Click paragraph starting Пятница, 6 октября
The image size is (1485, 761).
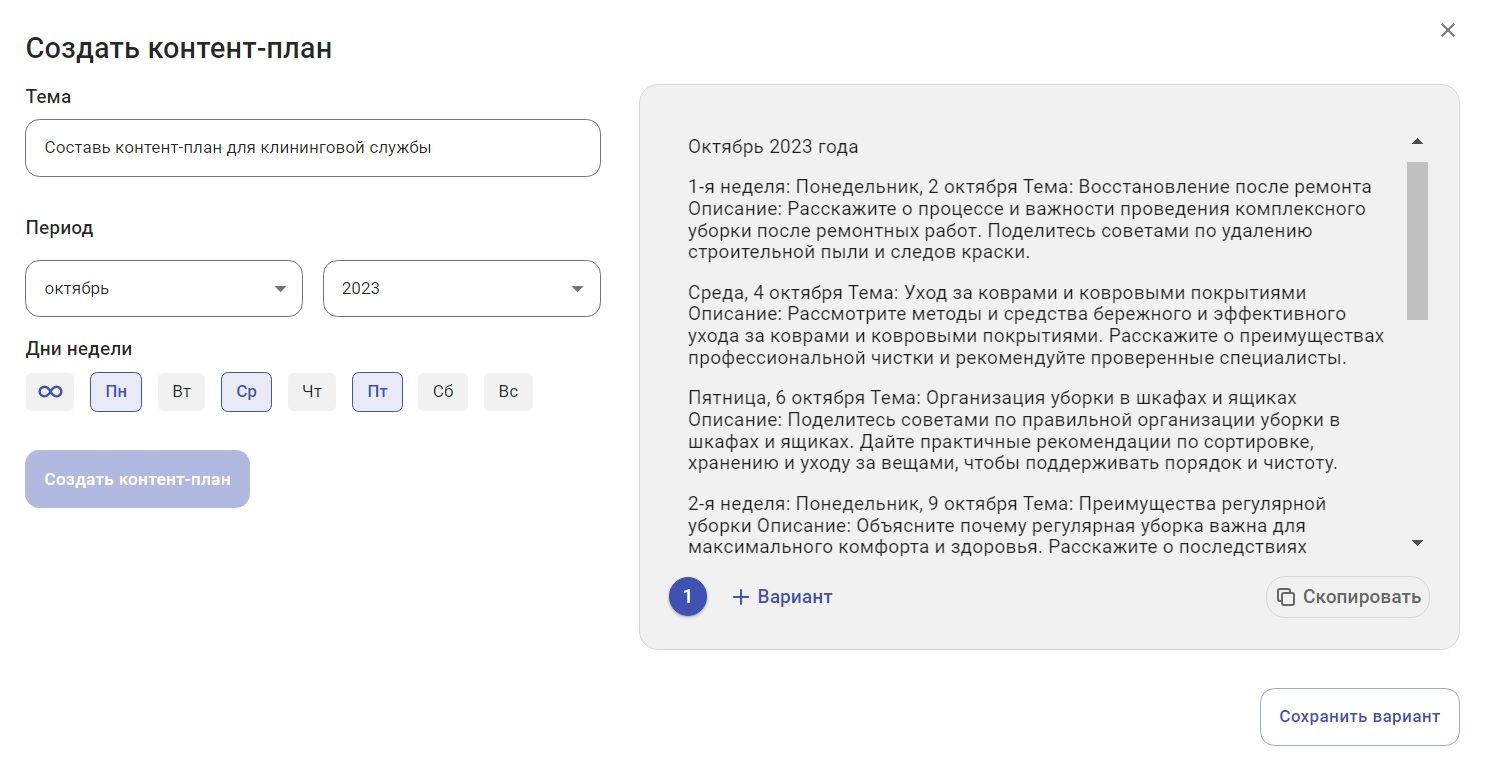tap(1014, 431)
